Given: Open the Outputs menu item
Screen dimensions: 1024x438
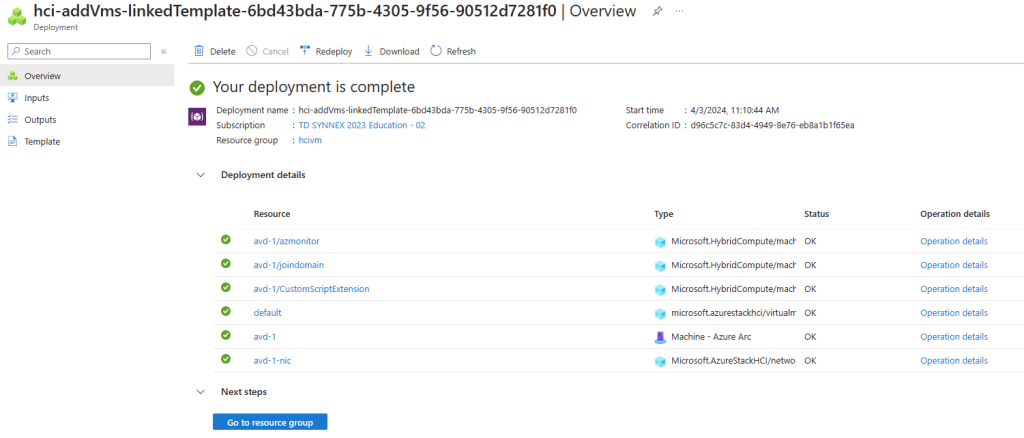Looking at the screenshot, I should (88, 119).
